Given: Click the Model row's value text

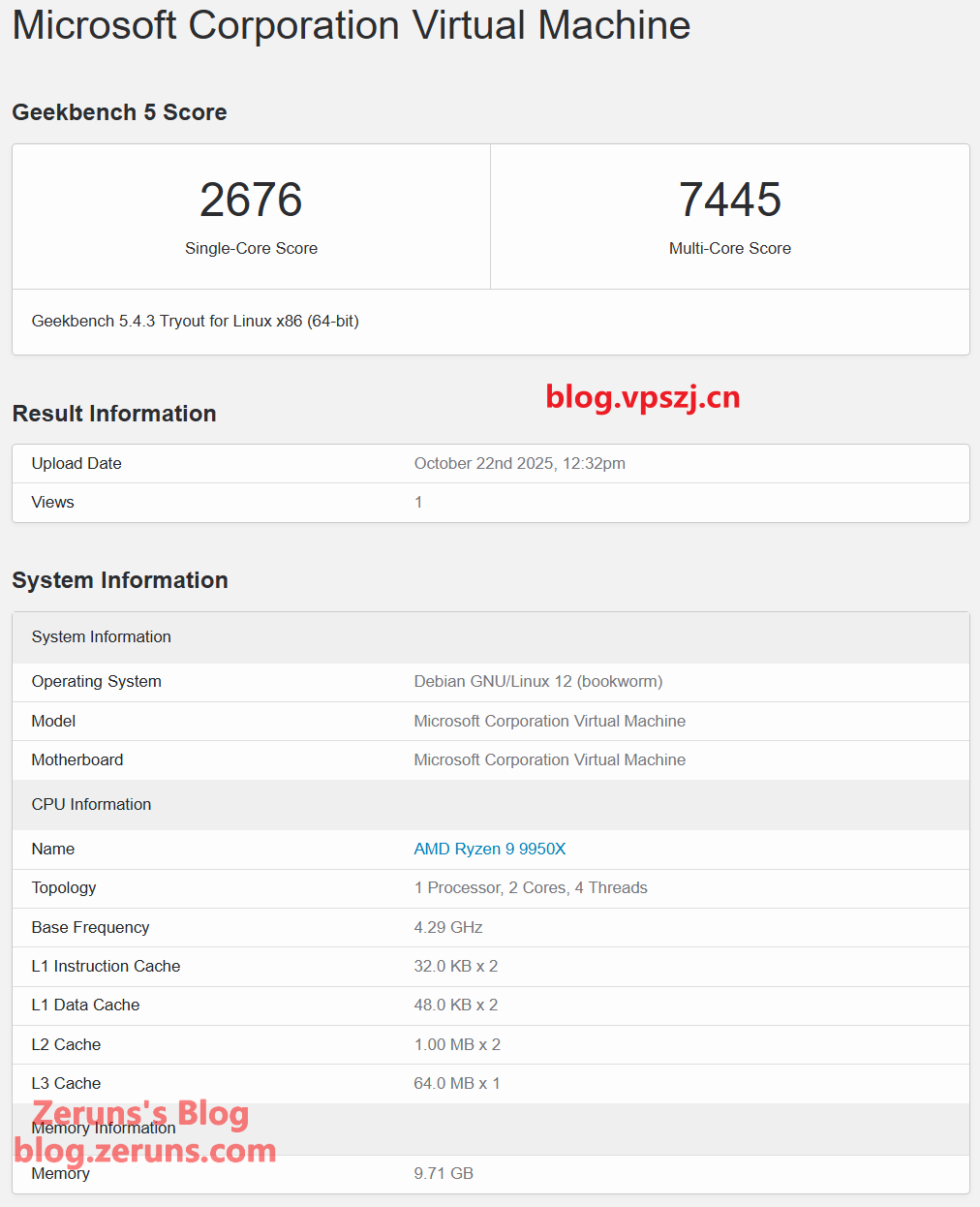Looking at the screenshot, I should click(x=549, y=721).
